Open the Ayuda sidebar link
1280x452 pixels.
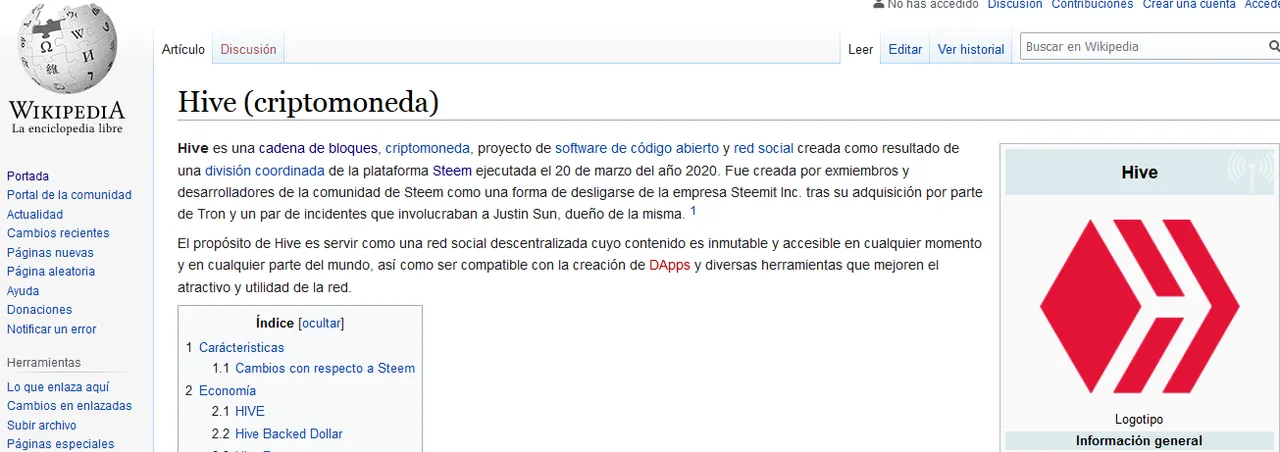point(23,290)
